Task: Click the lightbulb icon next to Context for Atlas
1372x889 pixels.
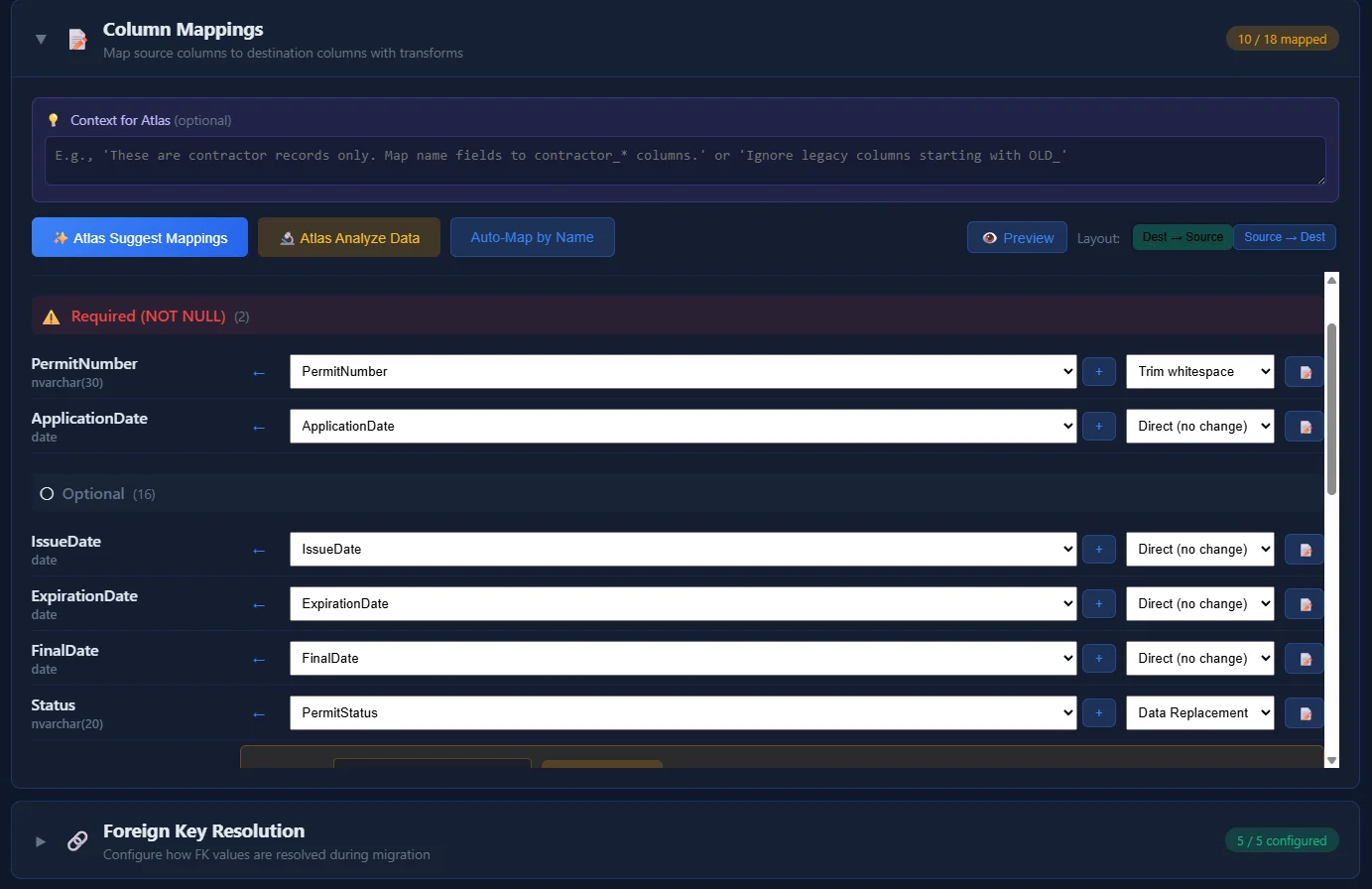Action: [x=54, y=120]
